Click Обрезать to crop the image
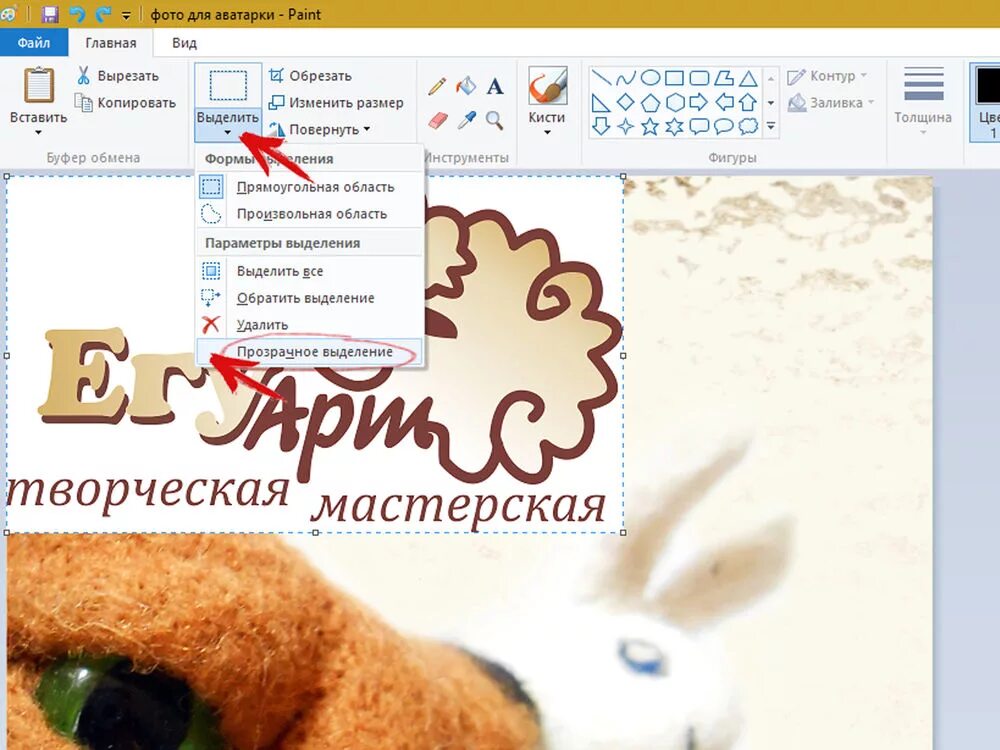The image size is (1000, 750). click(310, 76)
